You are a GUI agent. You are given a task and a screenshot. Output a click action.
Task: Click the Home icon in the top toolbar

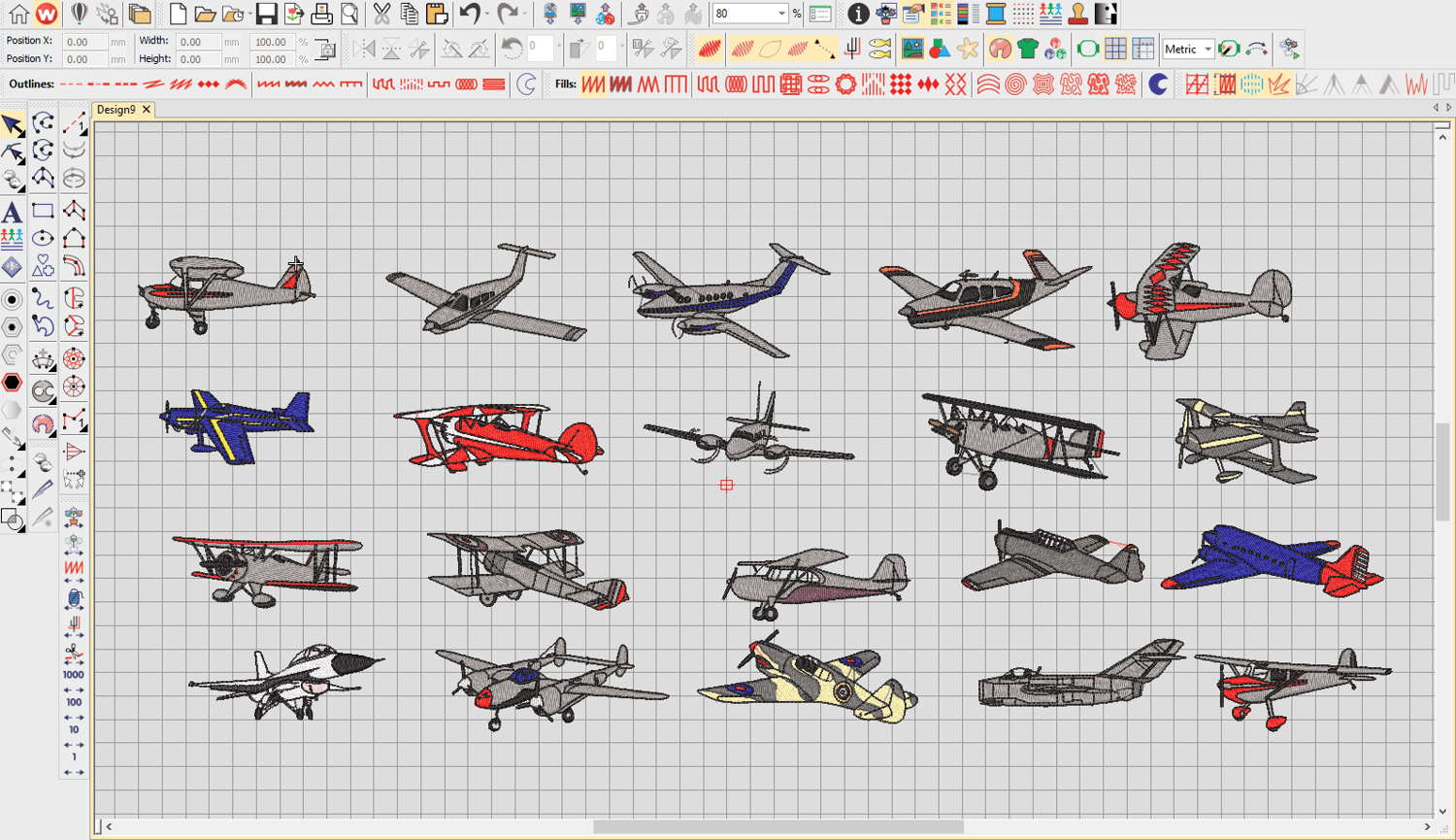click(18, 14)
